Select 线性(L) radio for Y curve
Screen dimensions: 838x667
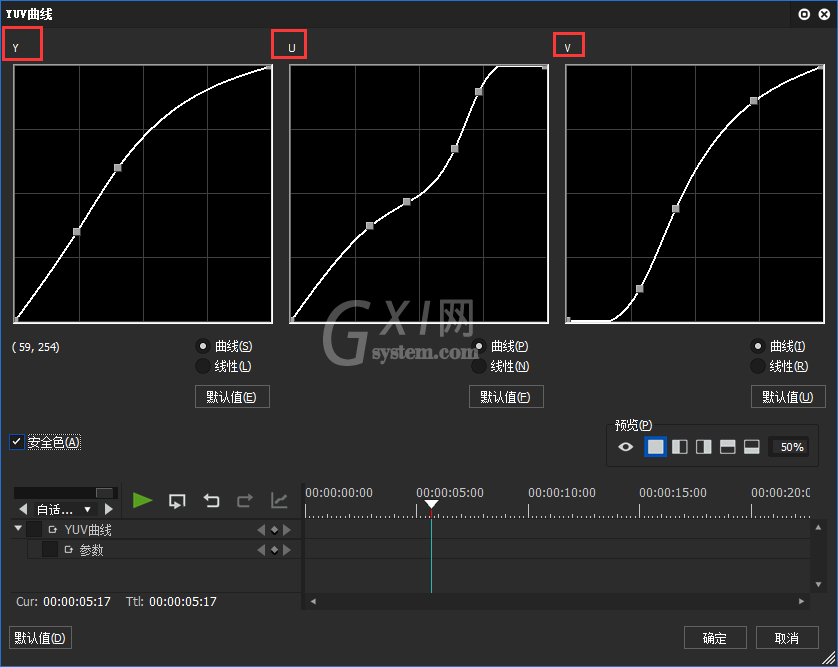(203, 366)
